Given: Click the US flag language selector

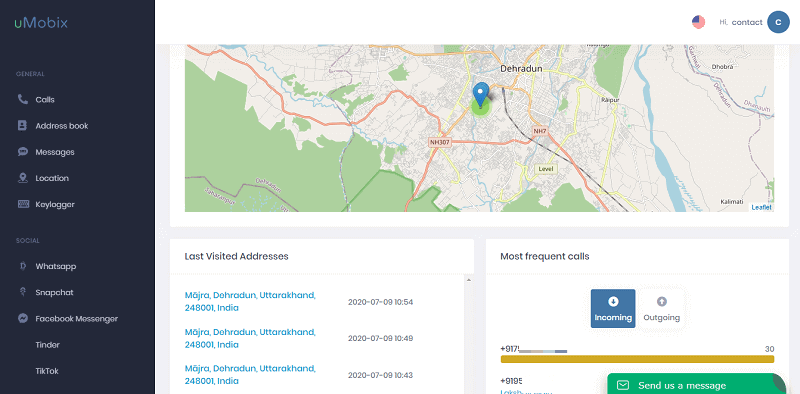Looking at the screenshot, I should [x=698, y=22].
